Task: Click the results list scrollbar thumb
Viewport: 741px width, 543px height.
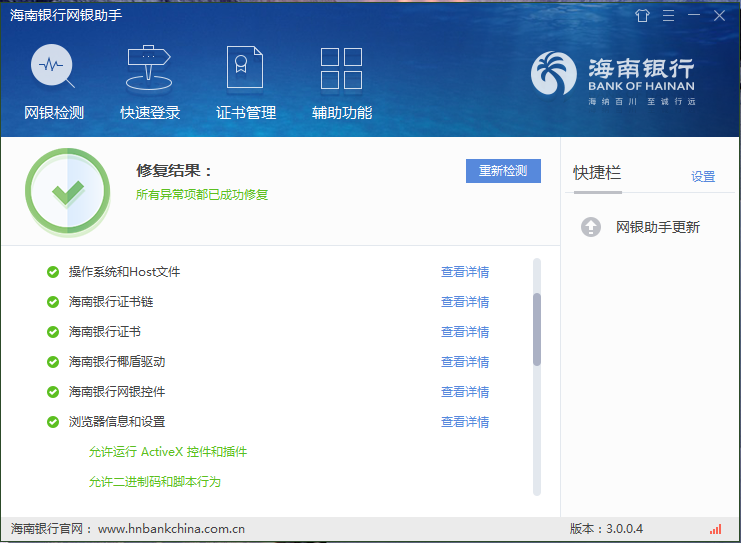Action: coord(537,329)
